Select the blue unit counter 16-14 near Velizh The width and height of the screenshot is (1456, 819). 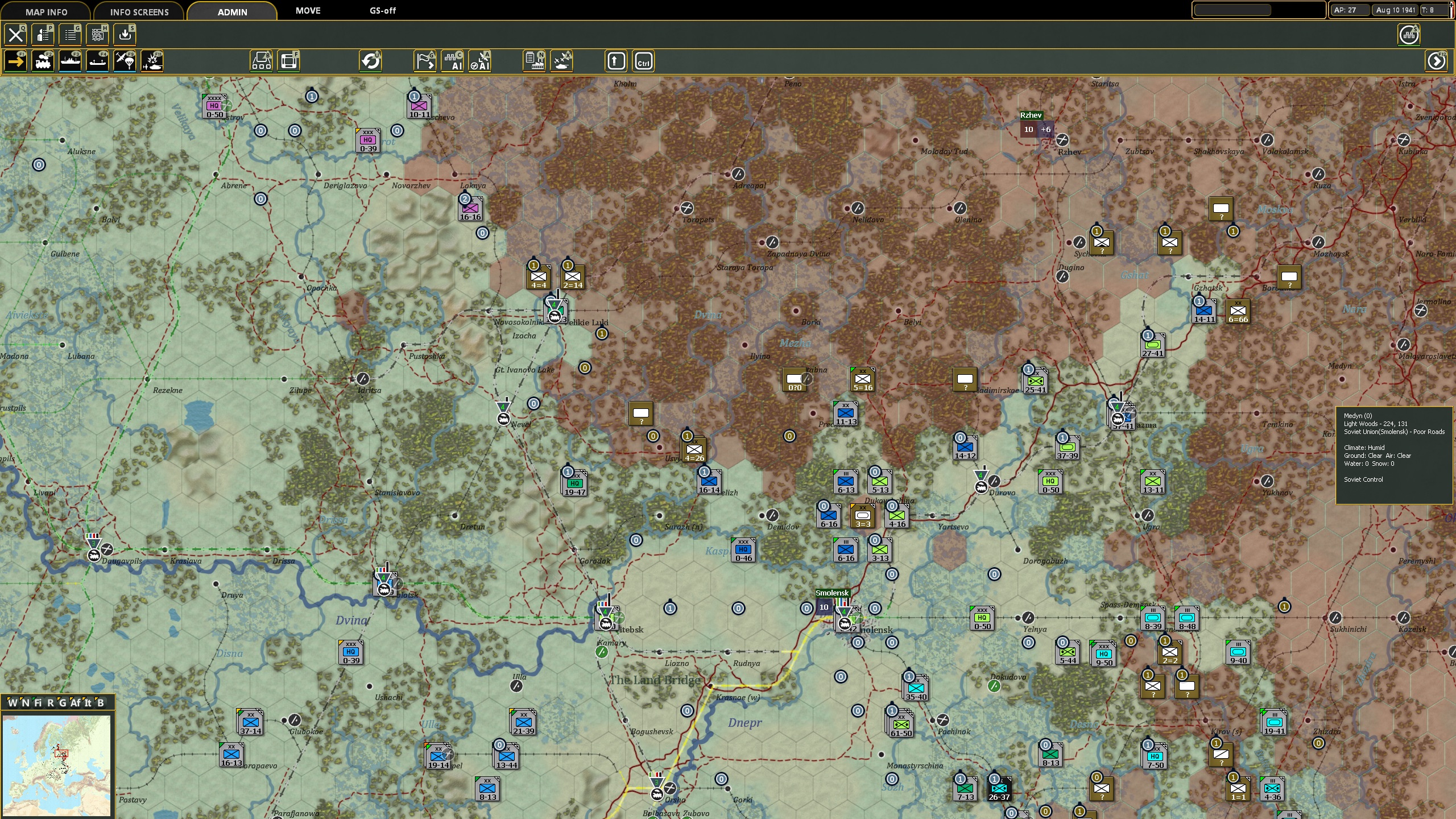(709, 482)
